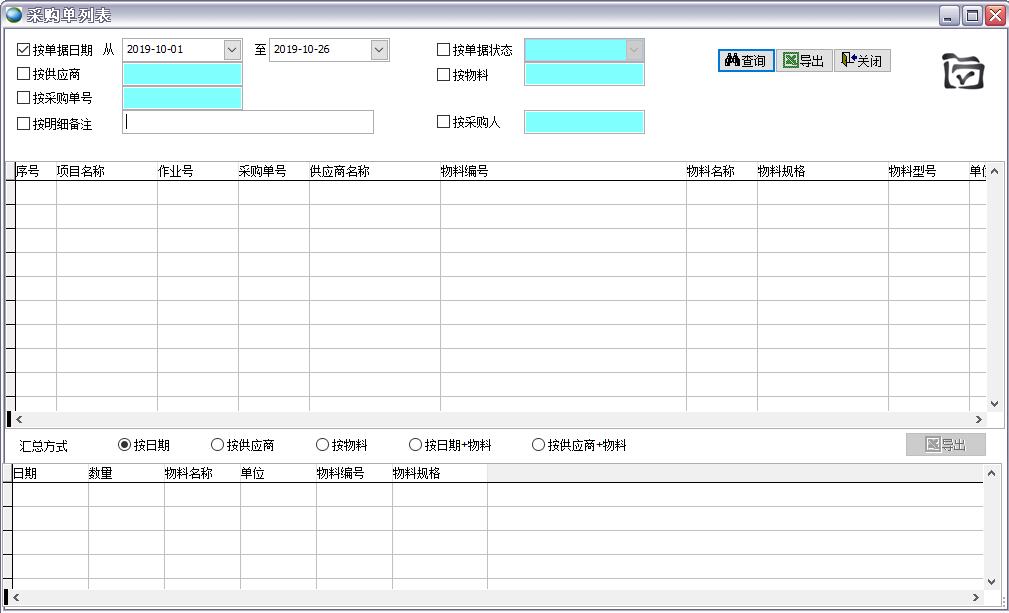Click the 关闭 exit door button
The image size is (1009, 613).
coord(861,61)
